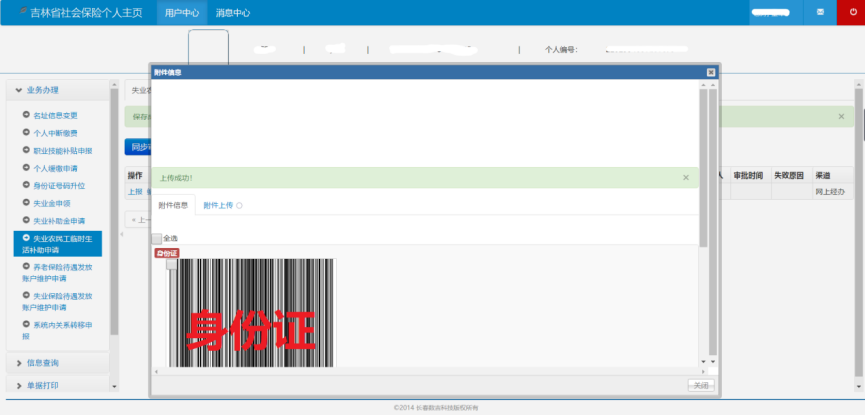Open the mail message icon in header
865x415 pixels.
[820, 12]
